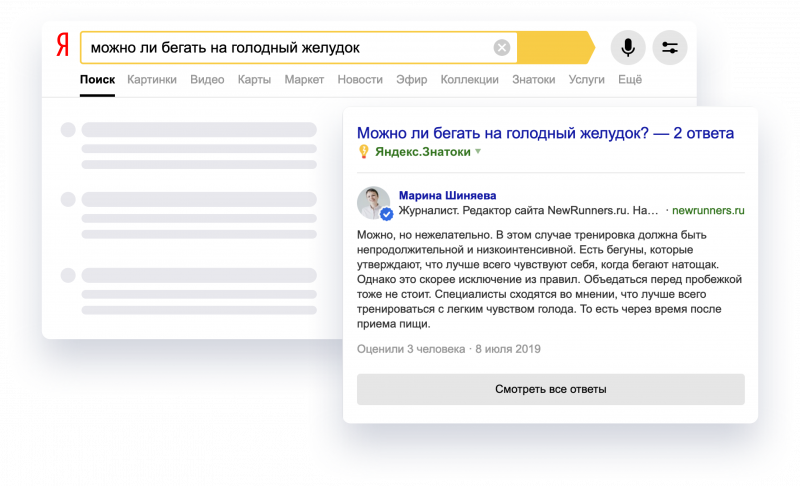Image resolution: width=800 pixels, height=486 pixels.
Task: Switch to the Видео tab
Action: (x=207, y=80)
